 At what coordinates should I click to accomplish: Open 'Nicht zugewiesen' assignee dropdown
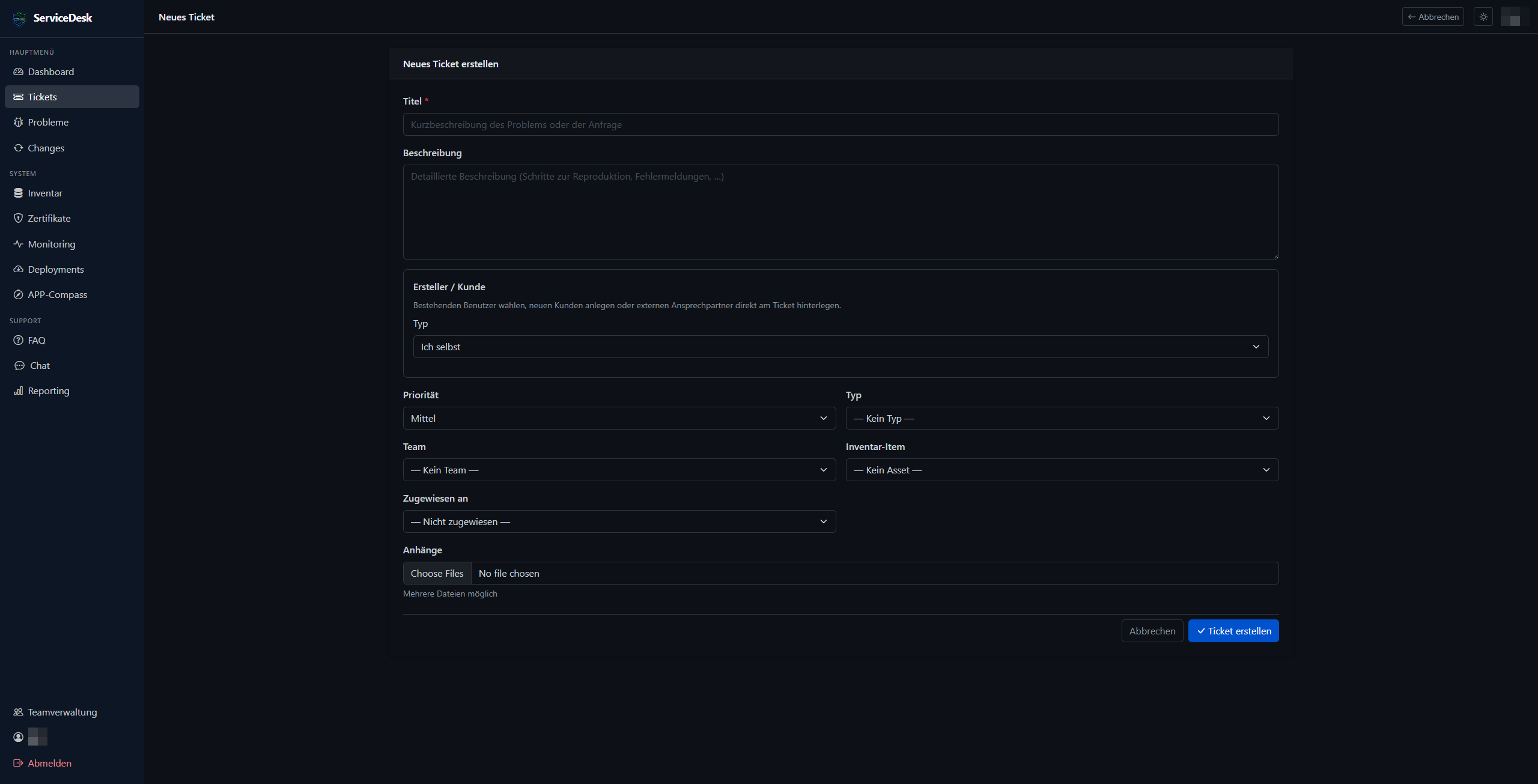(x=619, y=521)
